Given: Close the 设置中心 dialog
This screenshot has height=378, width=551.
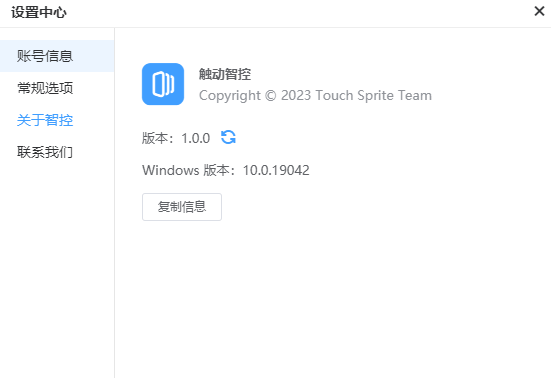Looking at the screenshot, I should (x=539, y=11).
